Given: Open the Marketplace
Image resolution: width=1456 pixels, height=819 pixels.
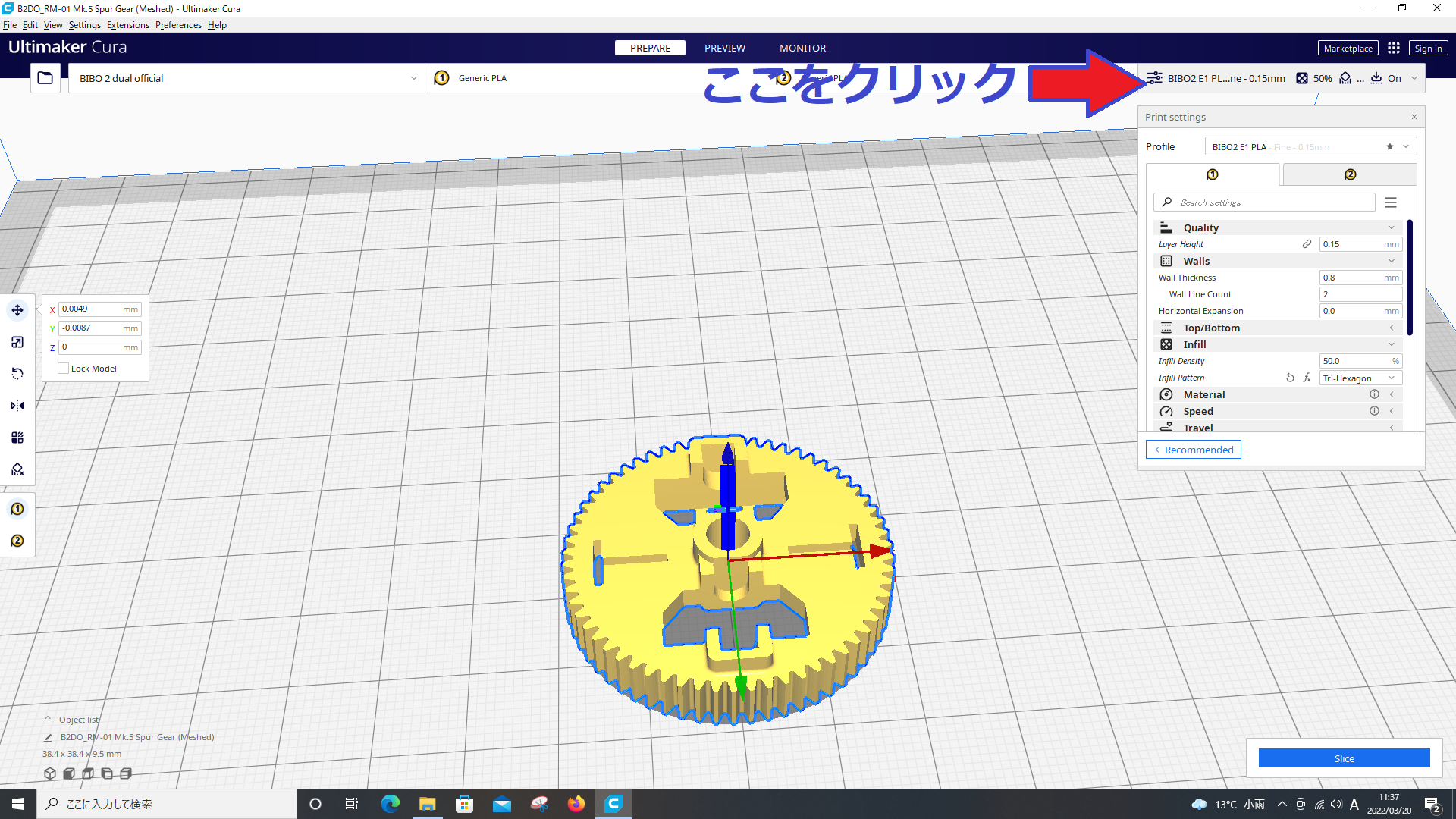Looking at the screenshot, I should [x=1348, y=48].
